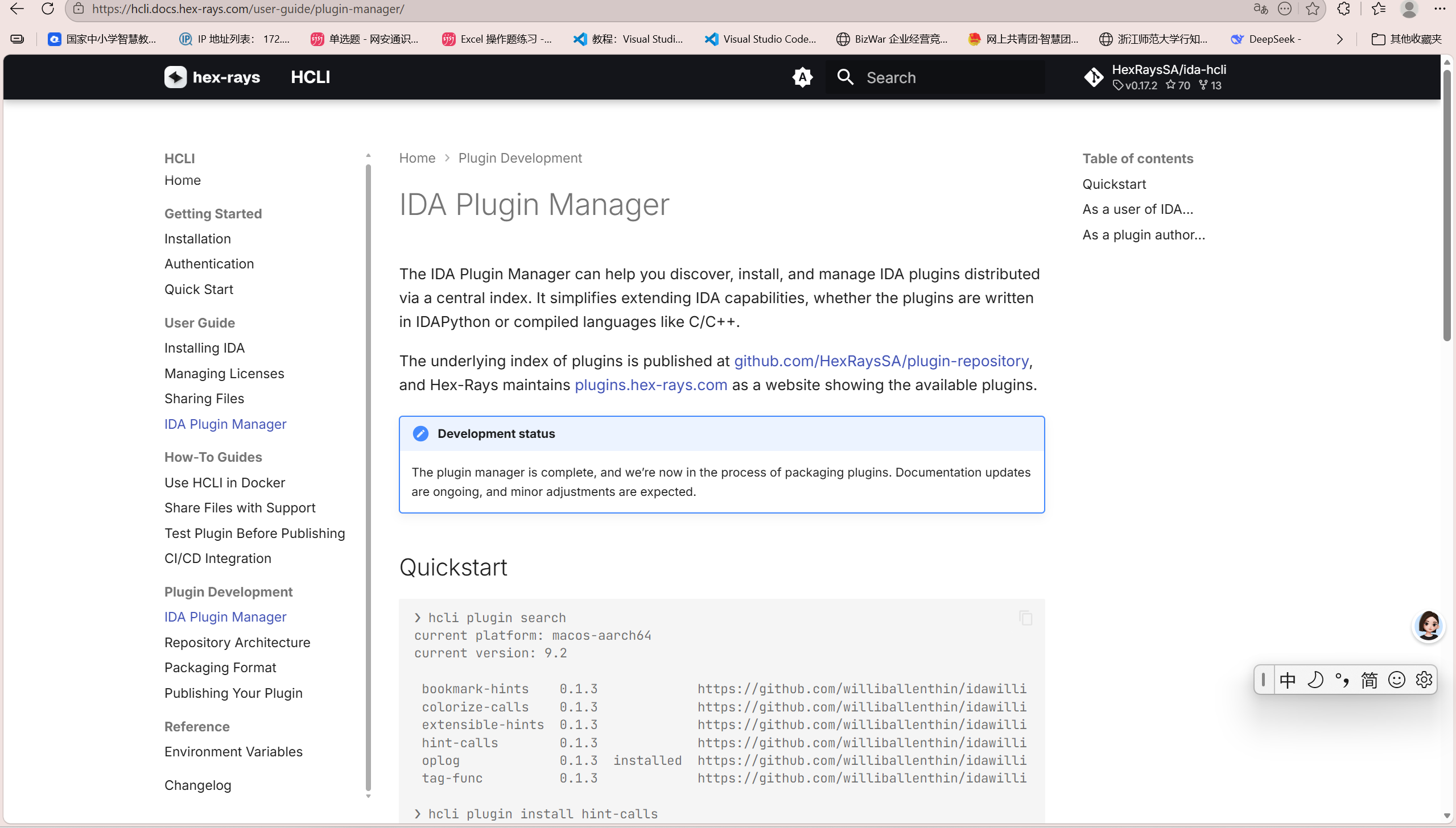Click the translate page icon
The height and width of the screenshot is (828, 1456).
point(1260,9)
